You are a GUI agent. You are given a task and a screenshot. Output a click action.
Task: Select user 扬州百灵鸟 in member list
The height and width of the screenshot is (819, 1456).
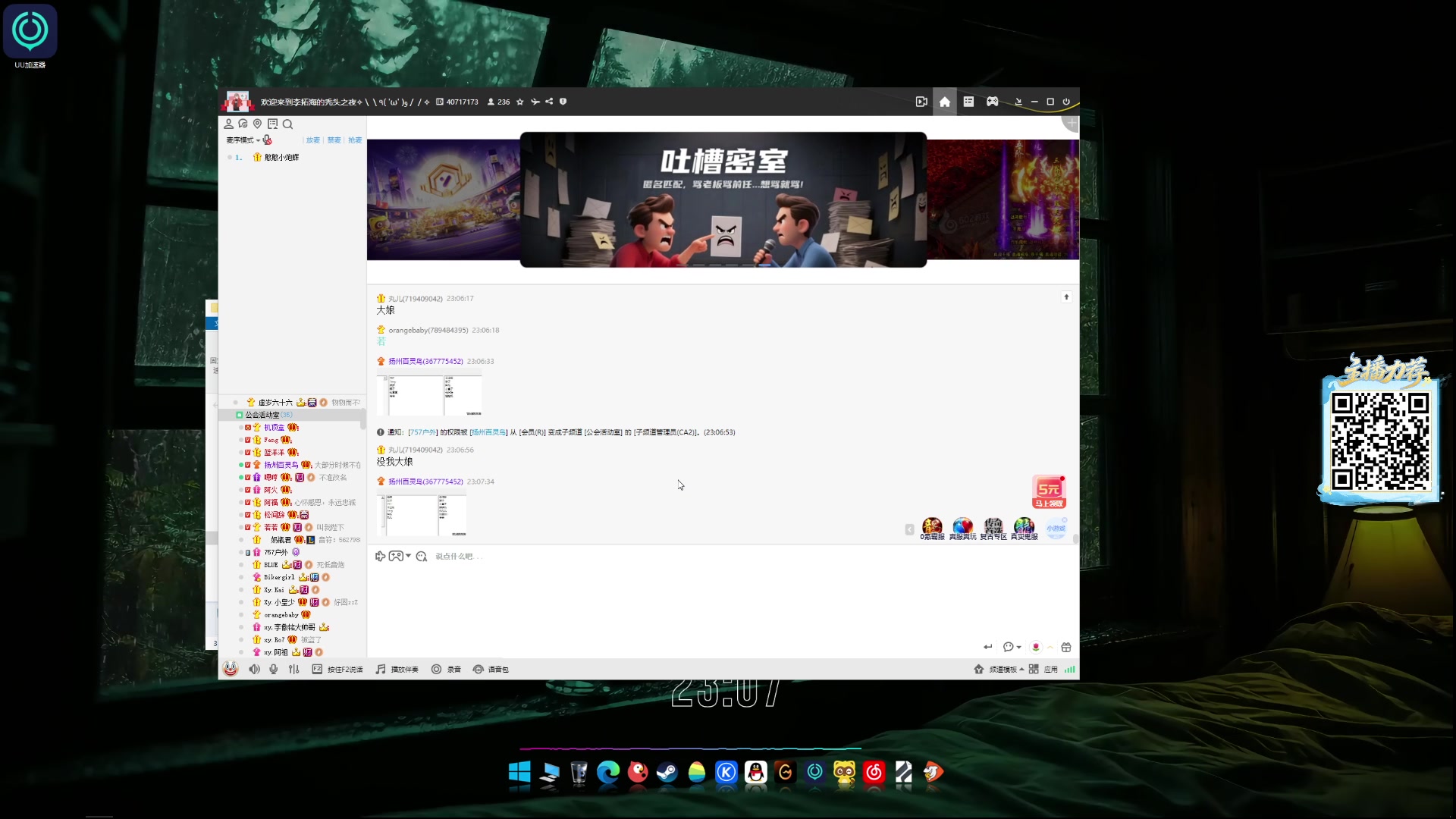point(281,465)
